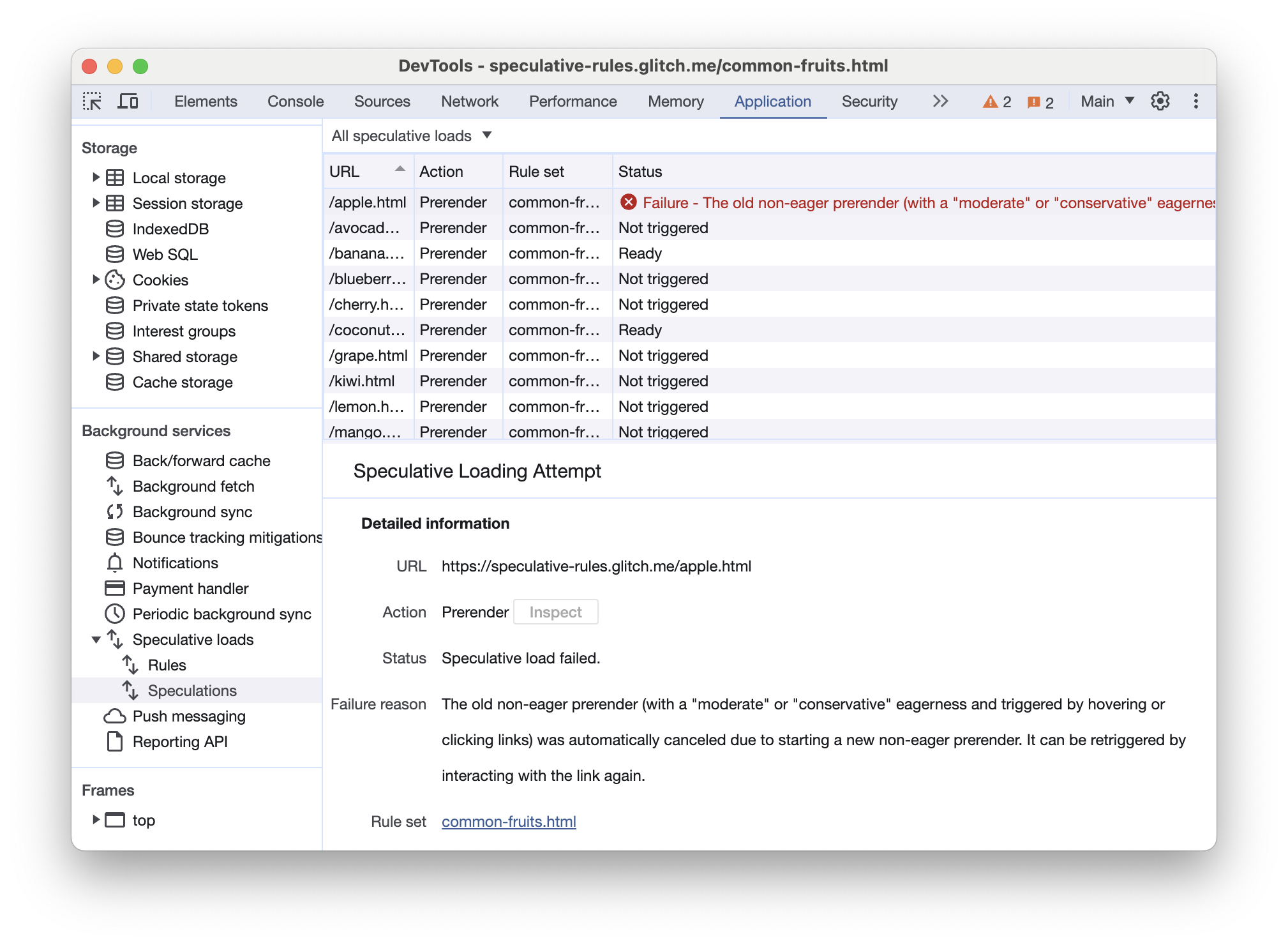Image resolution: width=1288 pixels, height=945 pixels.
Task: Click the Rules sidebar item
Action: tap(174, 663)
